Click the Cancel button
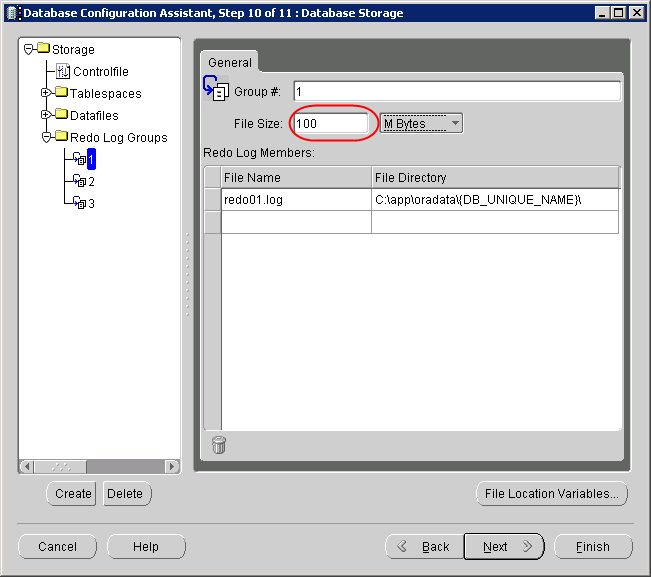Viewport: 651px width, 577px height. (57, 546)
